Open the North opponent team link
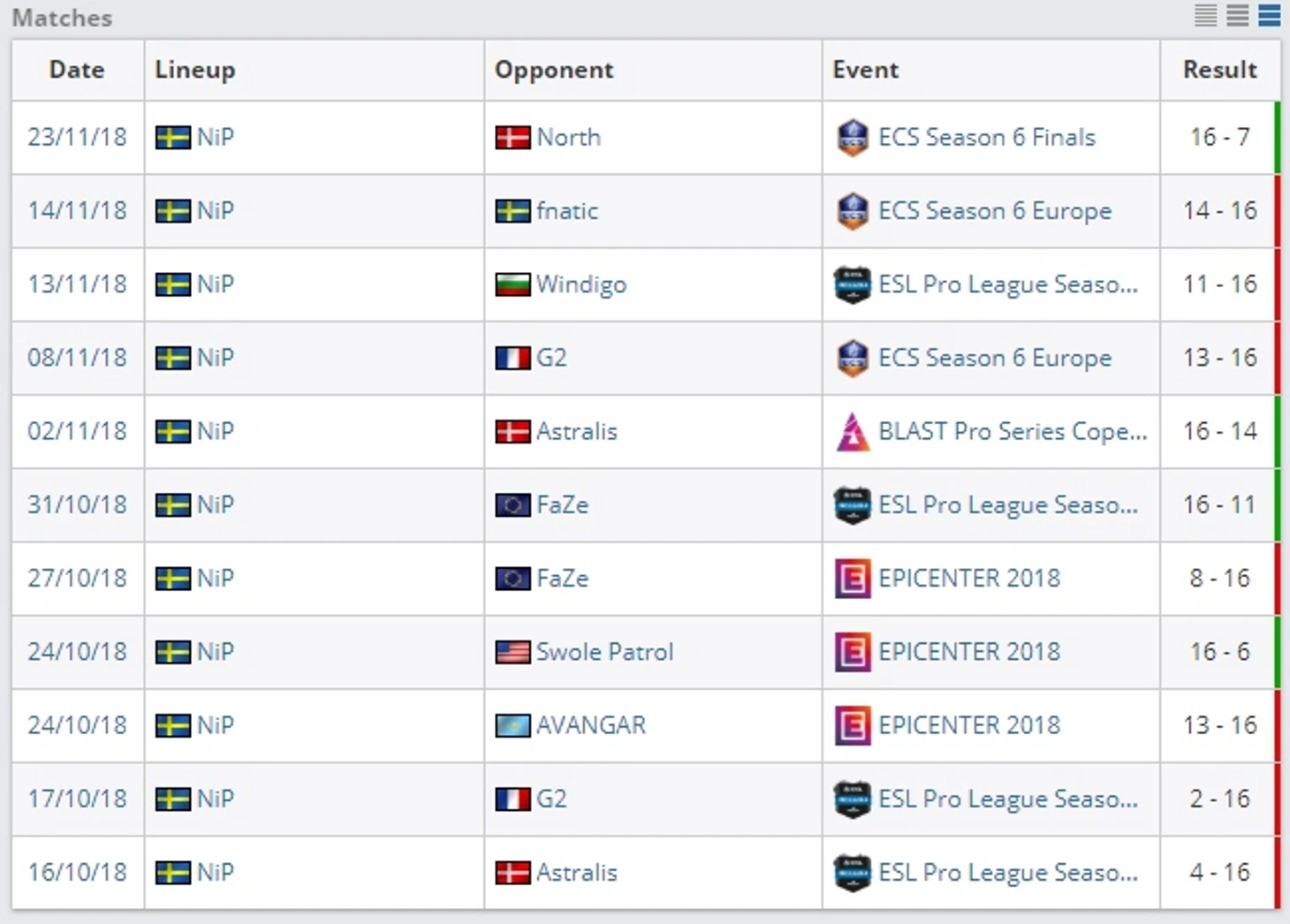 [x=569, y=138]
